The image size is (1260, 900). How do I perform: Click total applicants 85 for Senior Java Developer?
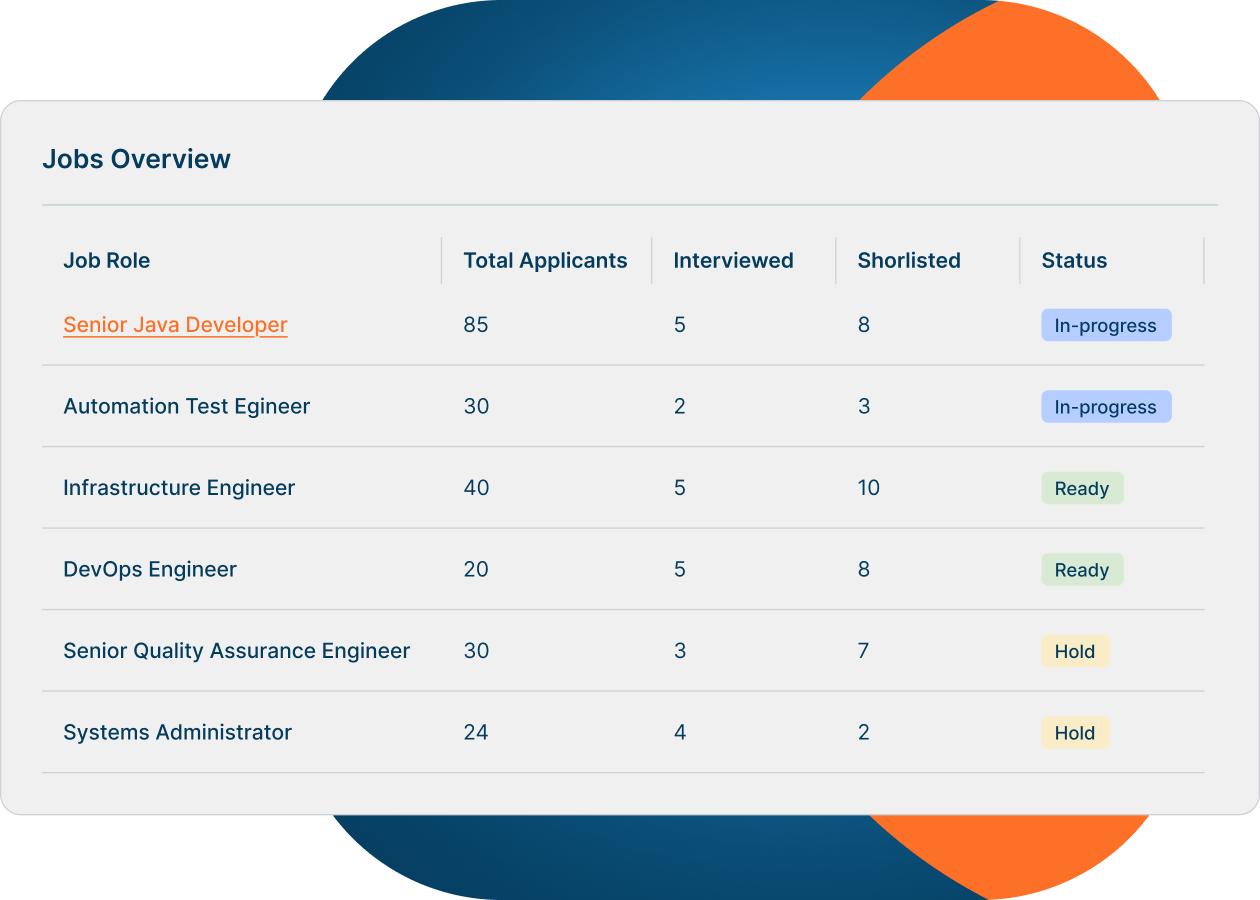[476, 325]
